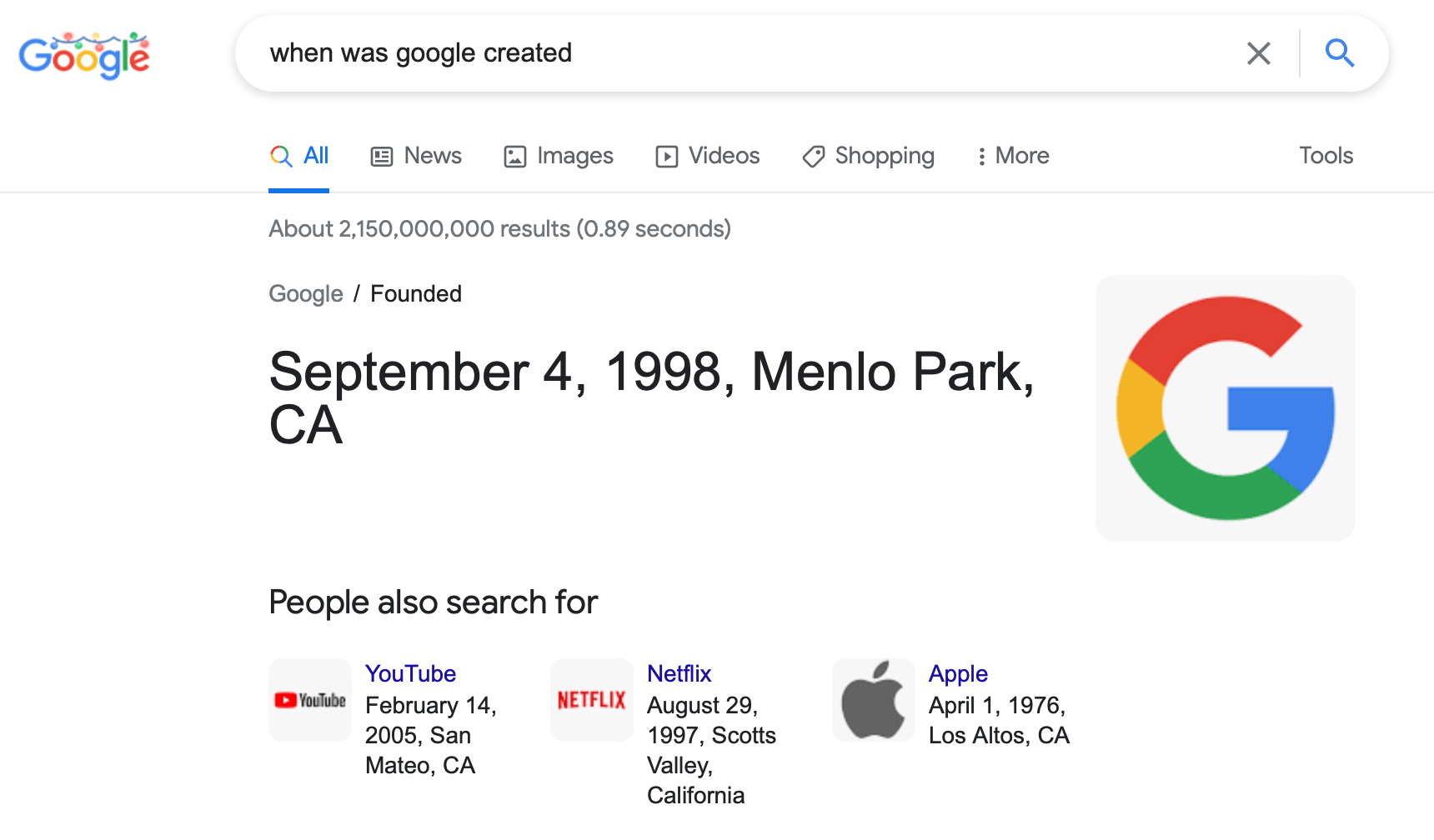Open the Tools filter options
Image resolution: width=1434 pixels, height=840 pixels.
point(1326,156)
